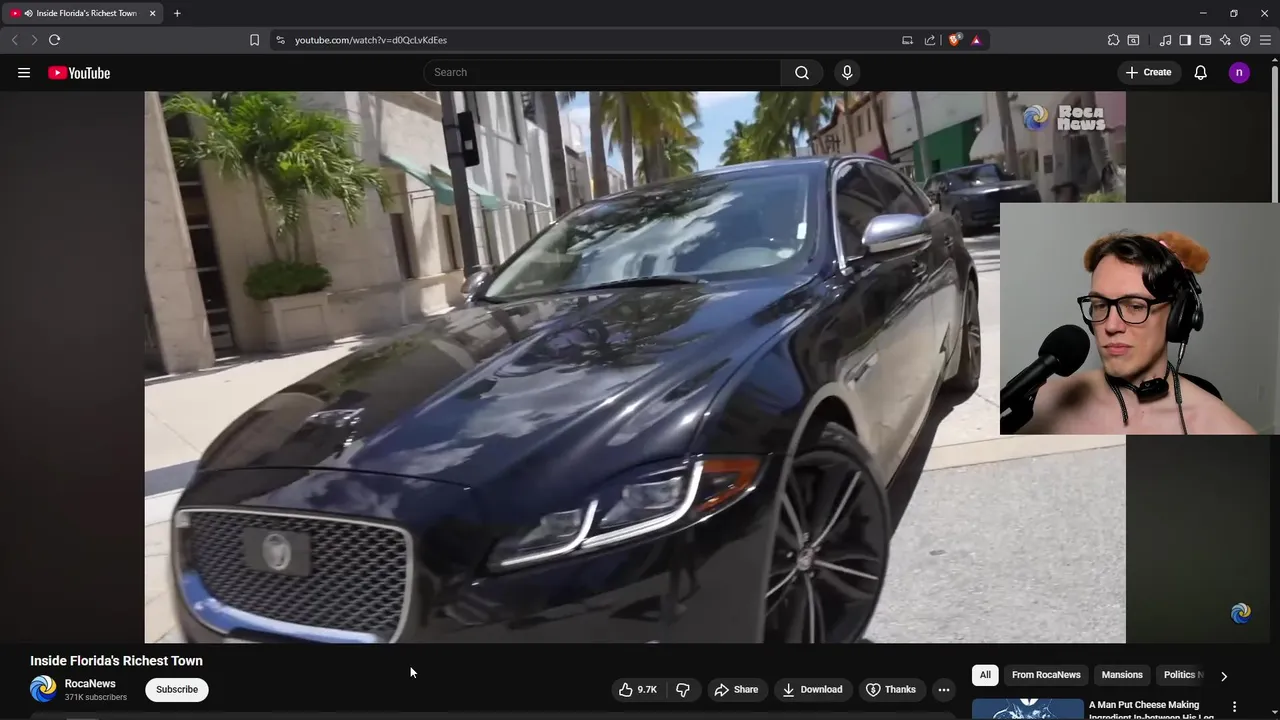Open the account avatar menu
Viewport: 1280px width, 720px height.
[1239, 72]
